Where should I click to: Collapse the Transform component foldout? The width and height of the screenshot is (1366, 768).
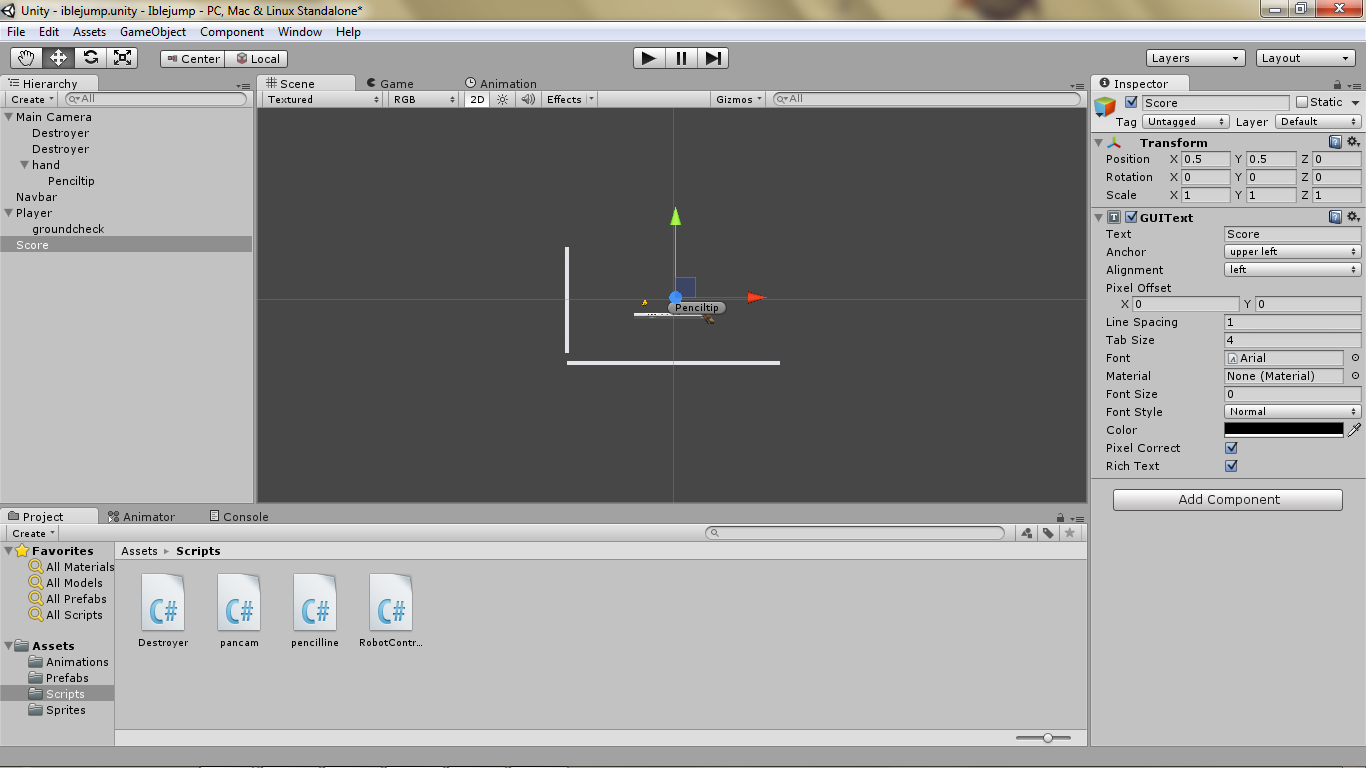tap(1099, 143)
